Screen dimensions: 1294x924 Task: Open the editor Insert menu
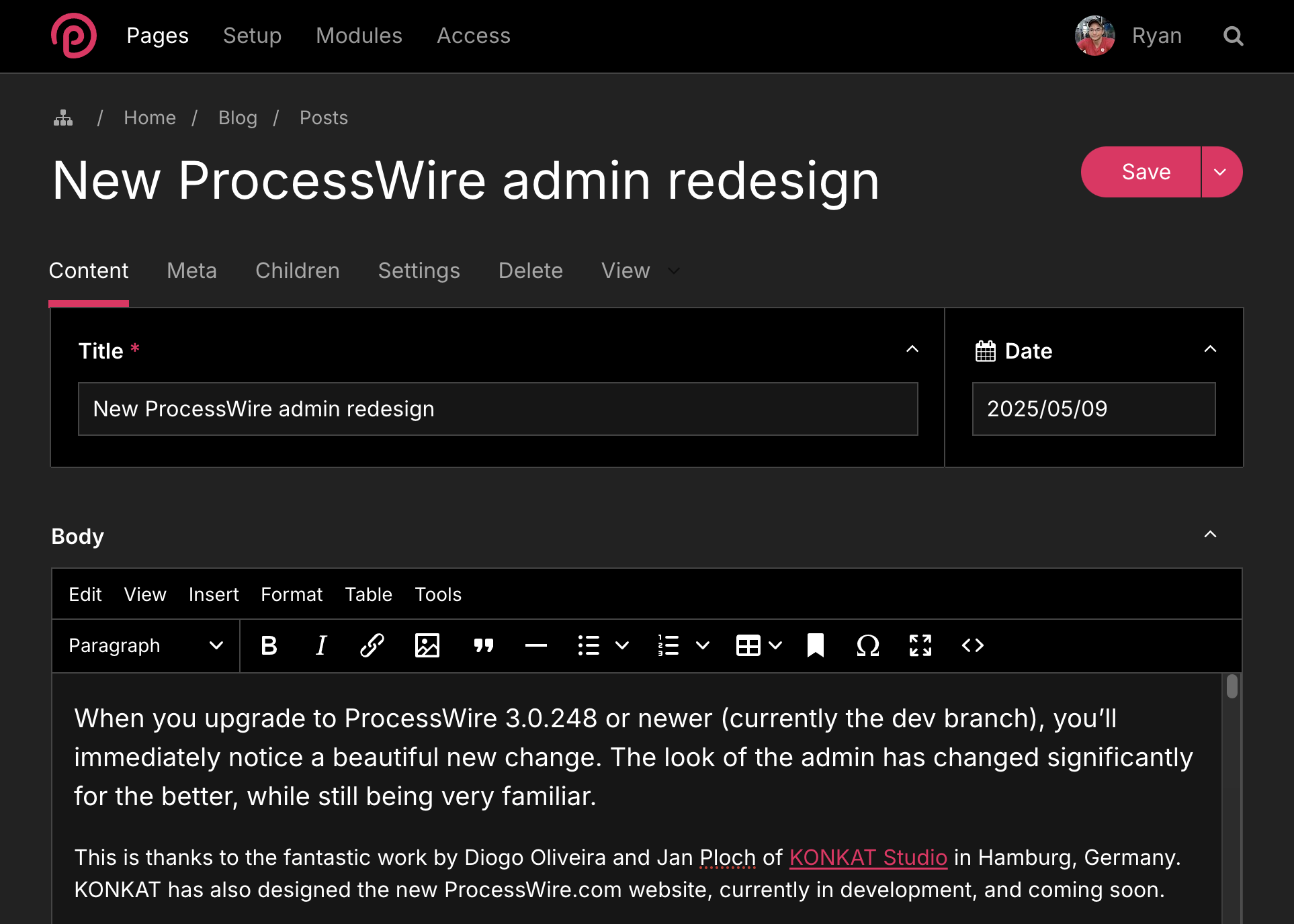pos(214,594)
